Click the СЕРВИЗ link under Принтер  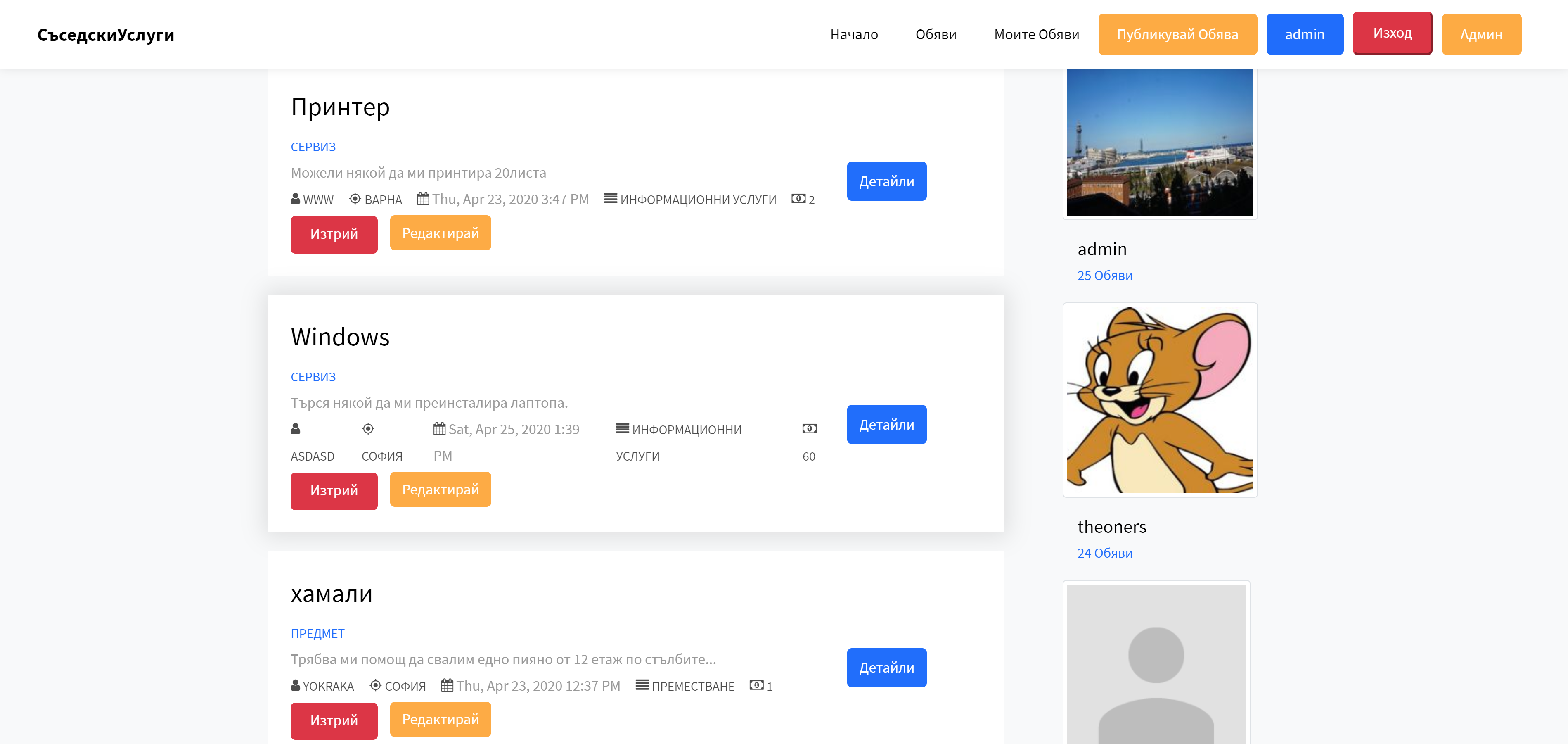313,147
